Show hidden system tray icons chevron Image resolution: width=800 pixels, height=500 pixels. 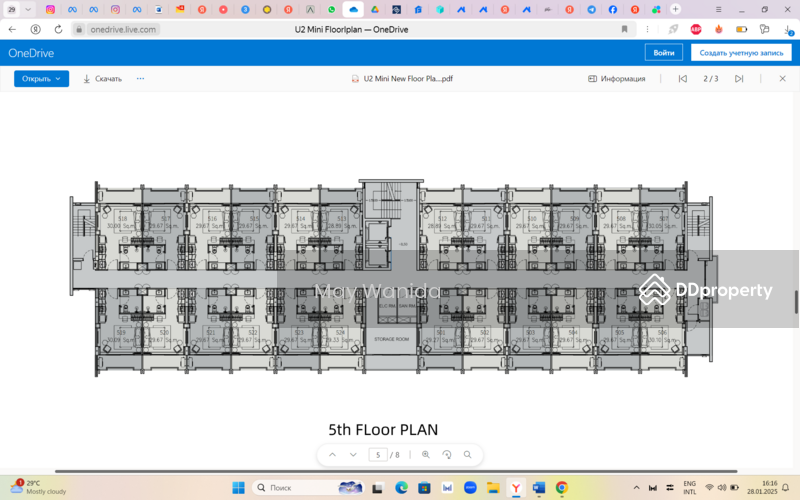tap(636, 488)
